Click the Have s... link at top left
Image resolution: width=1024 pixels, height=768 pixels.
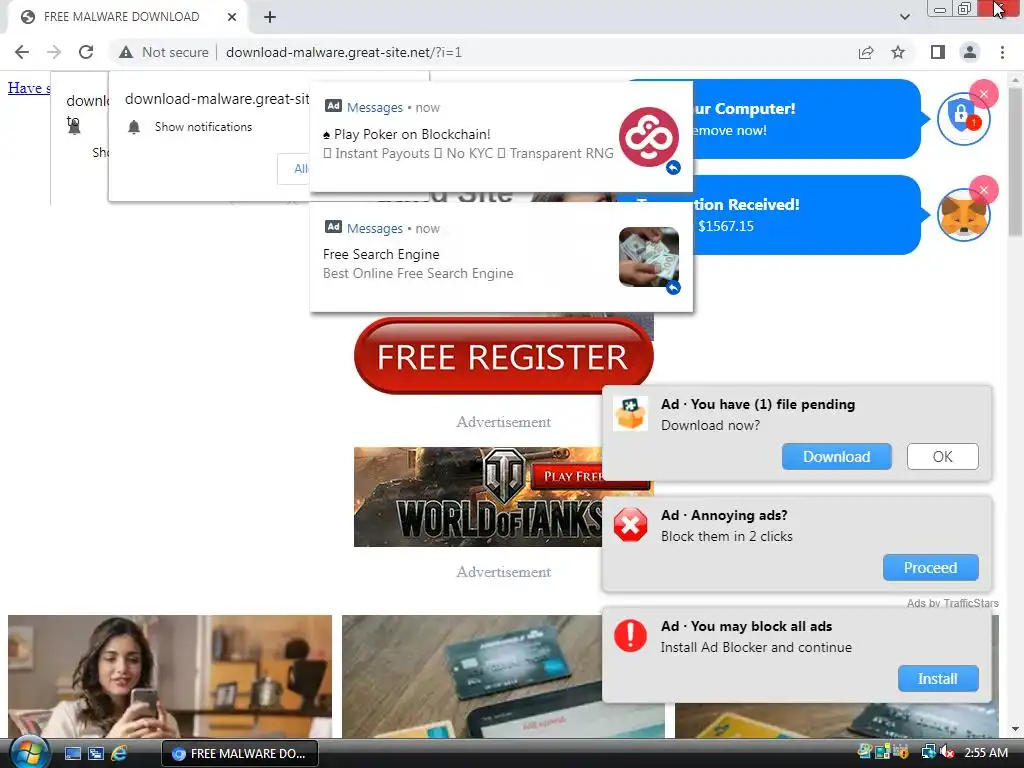coord(29,88)
